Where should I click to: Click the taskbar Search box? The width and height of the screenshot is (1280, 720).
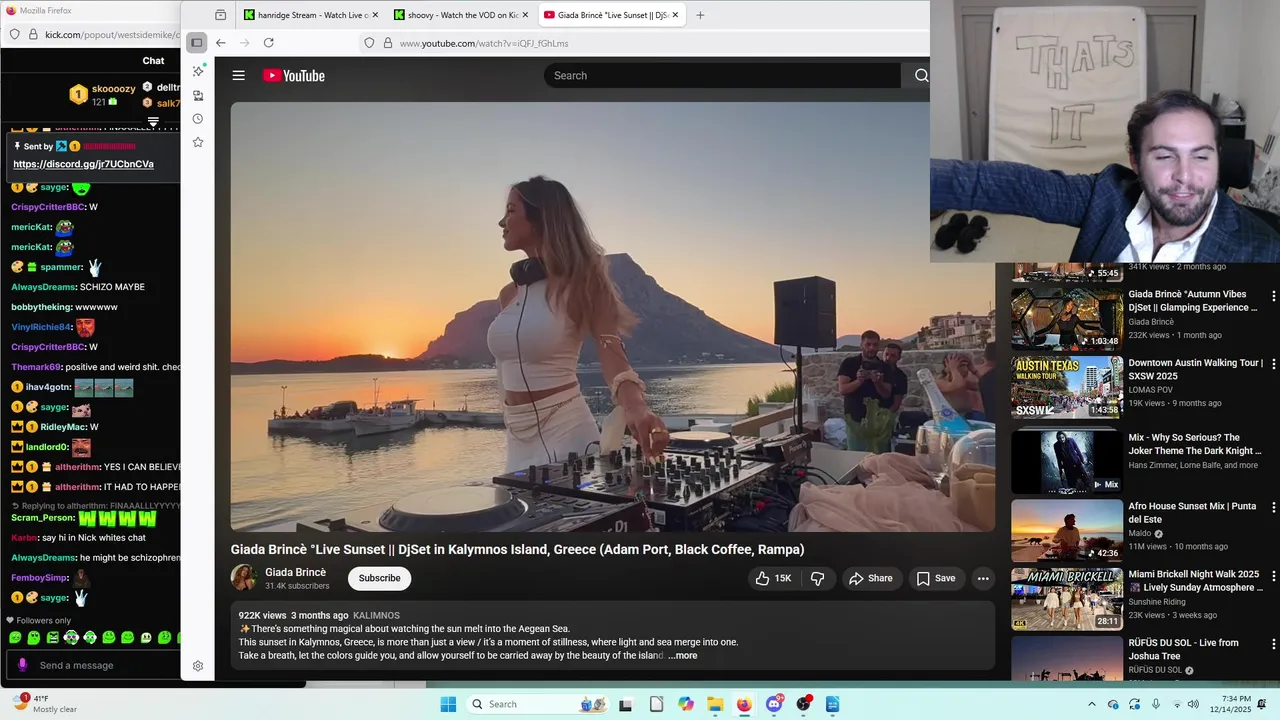point(538,704)
